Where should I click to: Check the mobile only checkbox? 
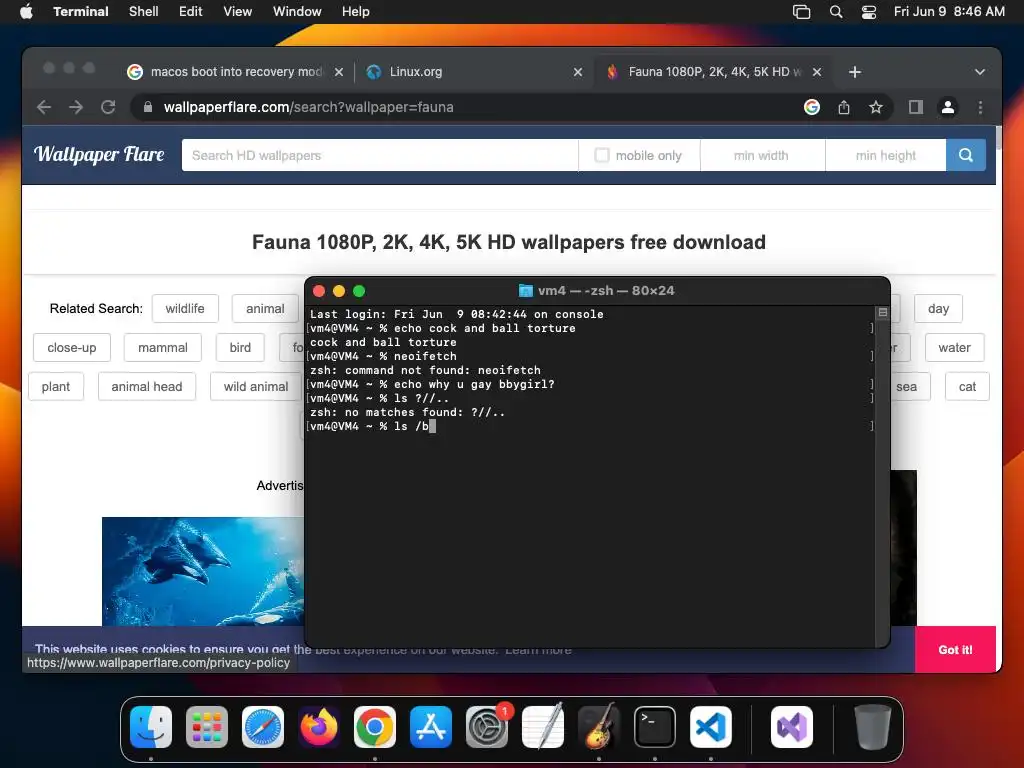point(601,155)
